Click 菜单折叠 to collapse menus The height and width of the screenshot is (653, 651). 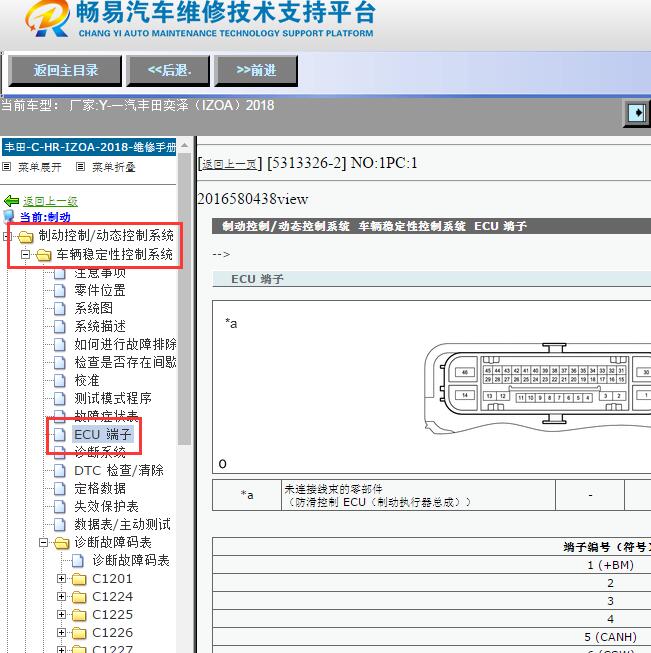tap(114, 167)
